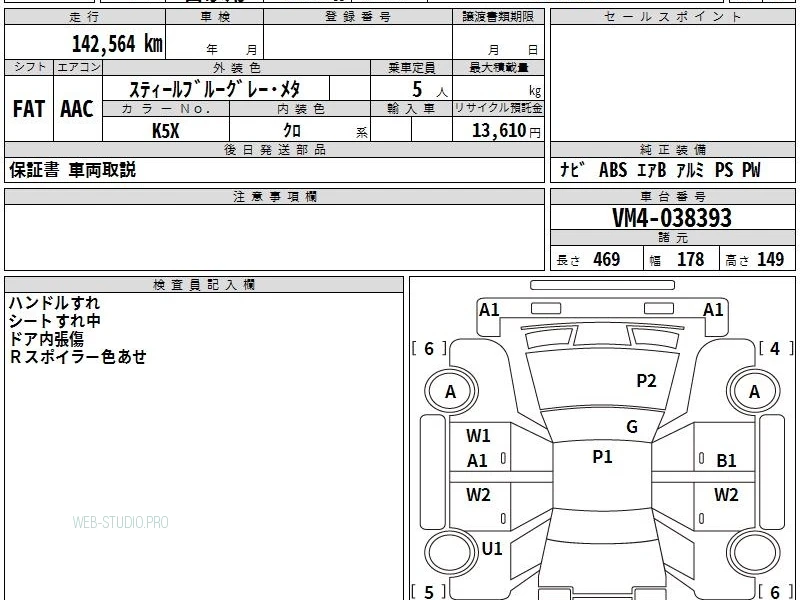This screenshot has height=600, width=800.
Task: Click the A1 mark on left front door
Action: click(477, 461)
